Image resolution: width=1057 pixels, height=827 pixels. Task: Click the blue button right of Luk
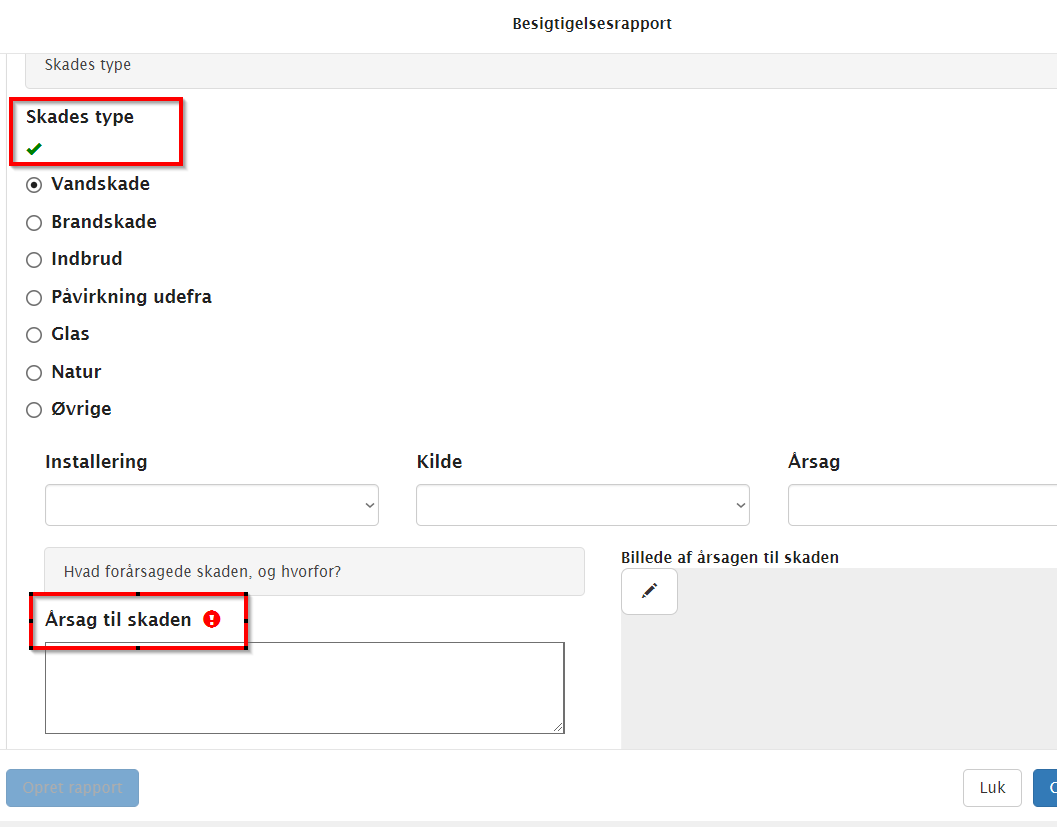tap(1046, 788)
